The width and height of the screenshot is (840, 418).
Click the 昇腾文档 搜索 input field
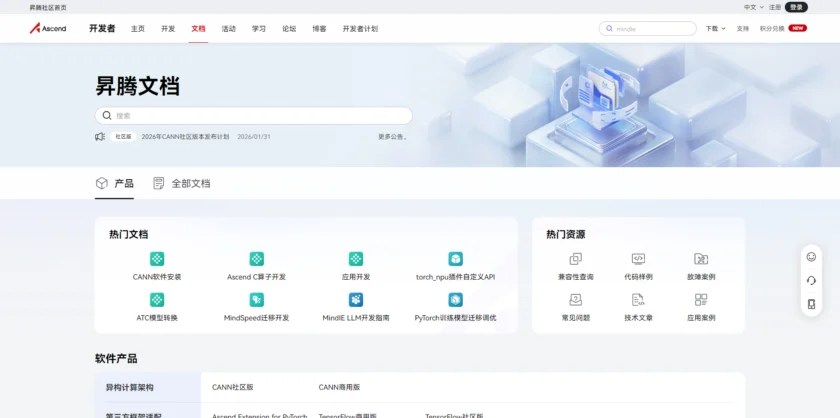click(254, 115)
